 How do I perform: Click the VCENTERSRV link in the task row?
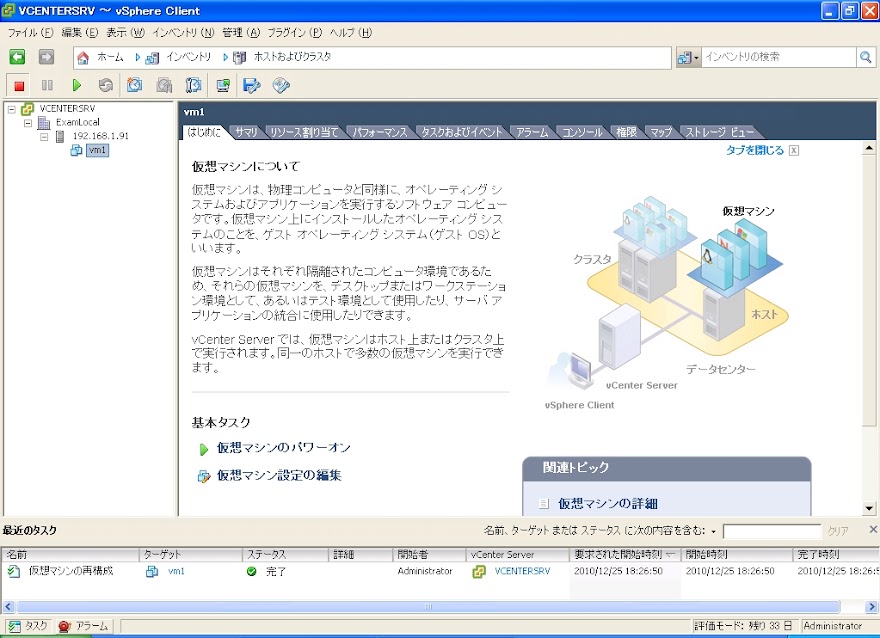[x=522, y=571]
